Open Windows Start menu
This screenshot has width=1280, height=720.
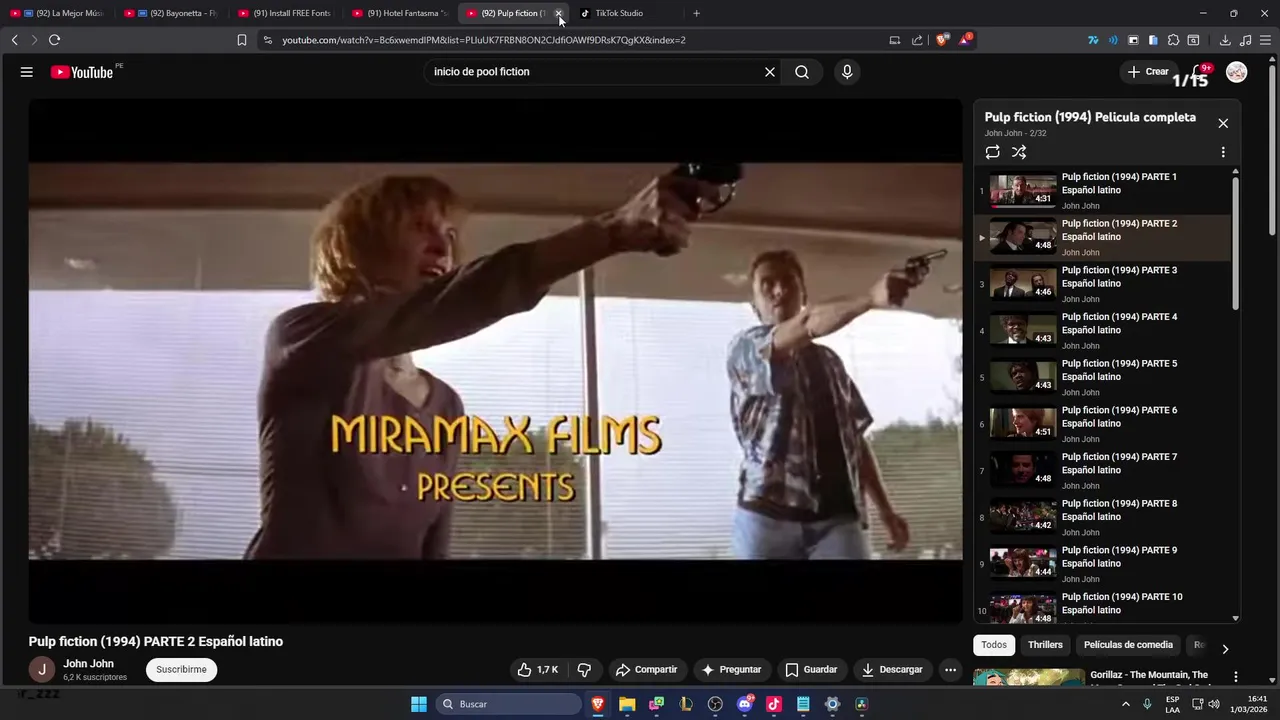click(x=419, y=704)
